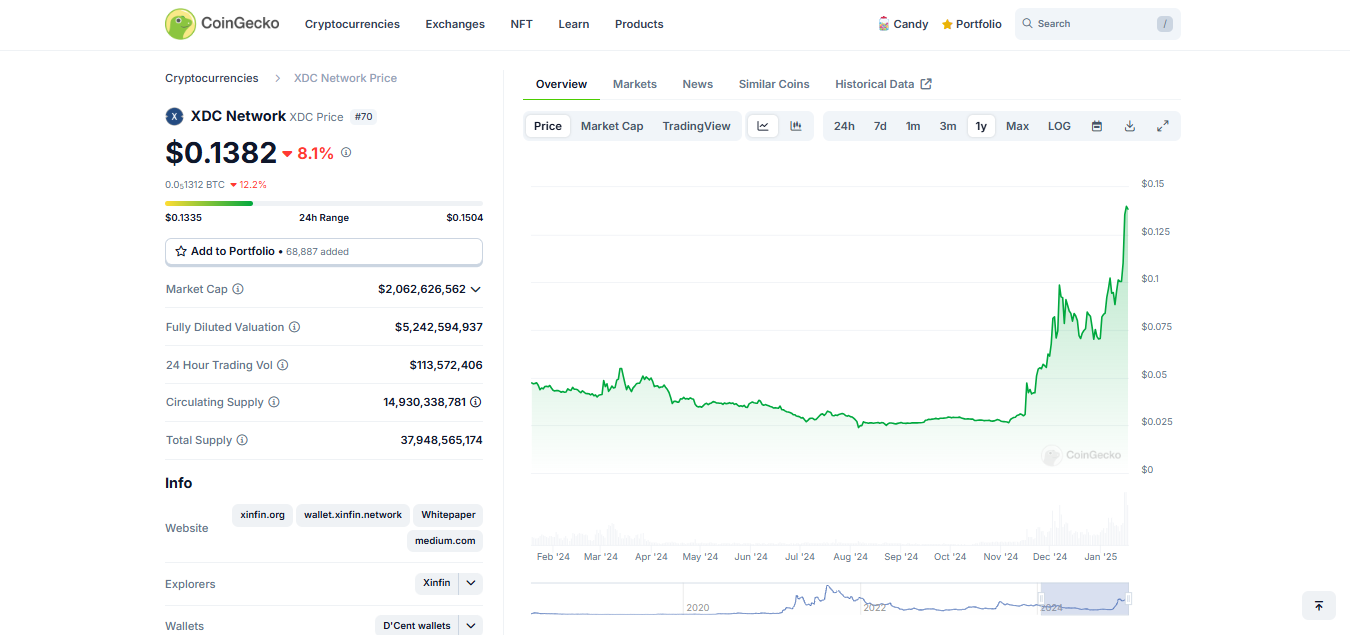Screen dimensions: 1350x635
Task: Open NFT nav menu
Action: 521,24
